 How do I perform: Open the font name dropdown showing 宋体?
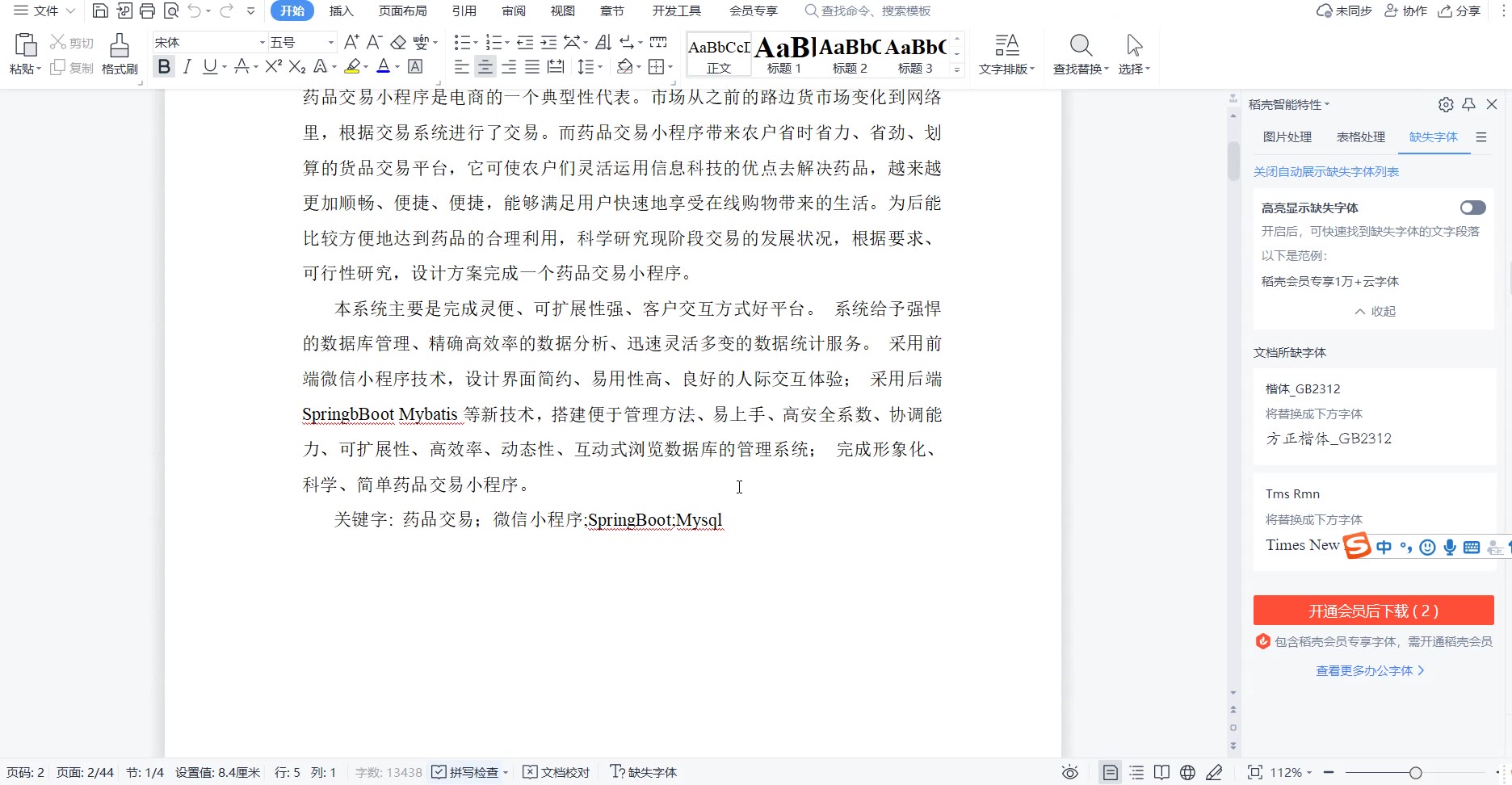coord(262,42)
